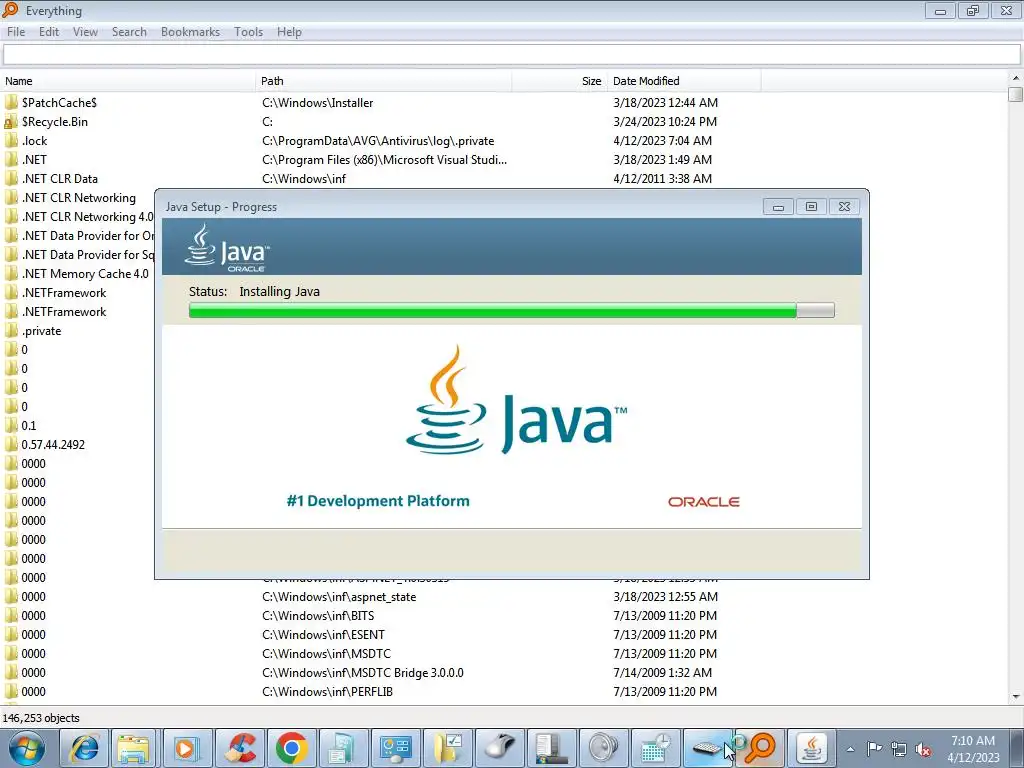This screenshot has width=1024, height=768.
Task: Click the results list scroll up arrow
Action: click(1016, 78)
